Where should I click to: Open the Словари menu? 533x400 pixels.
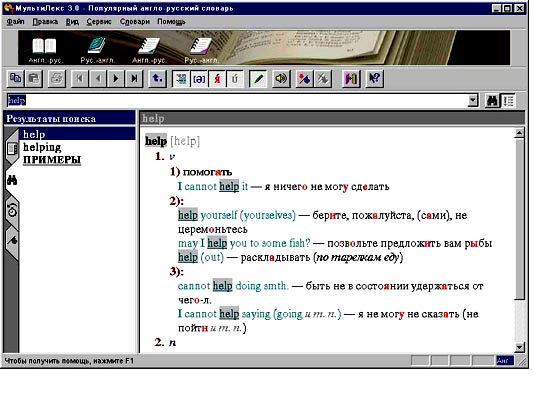point(135,21)
